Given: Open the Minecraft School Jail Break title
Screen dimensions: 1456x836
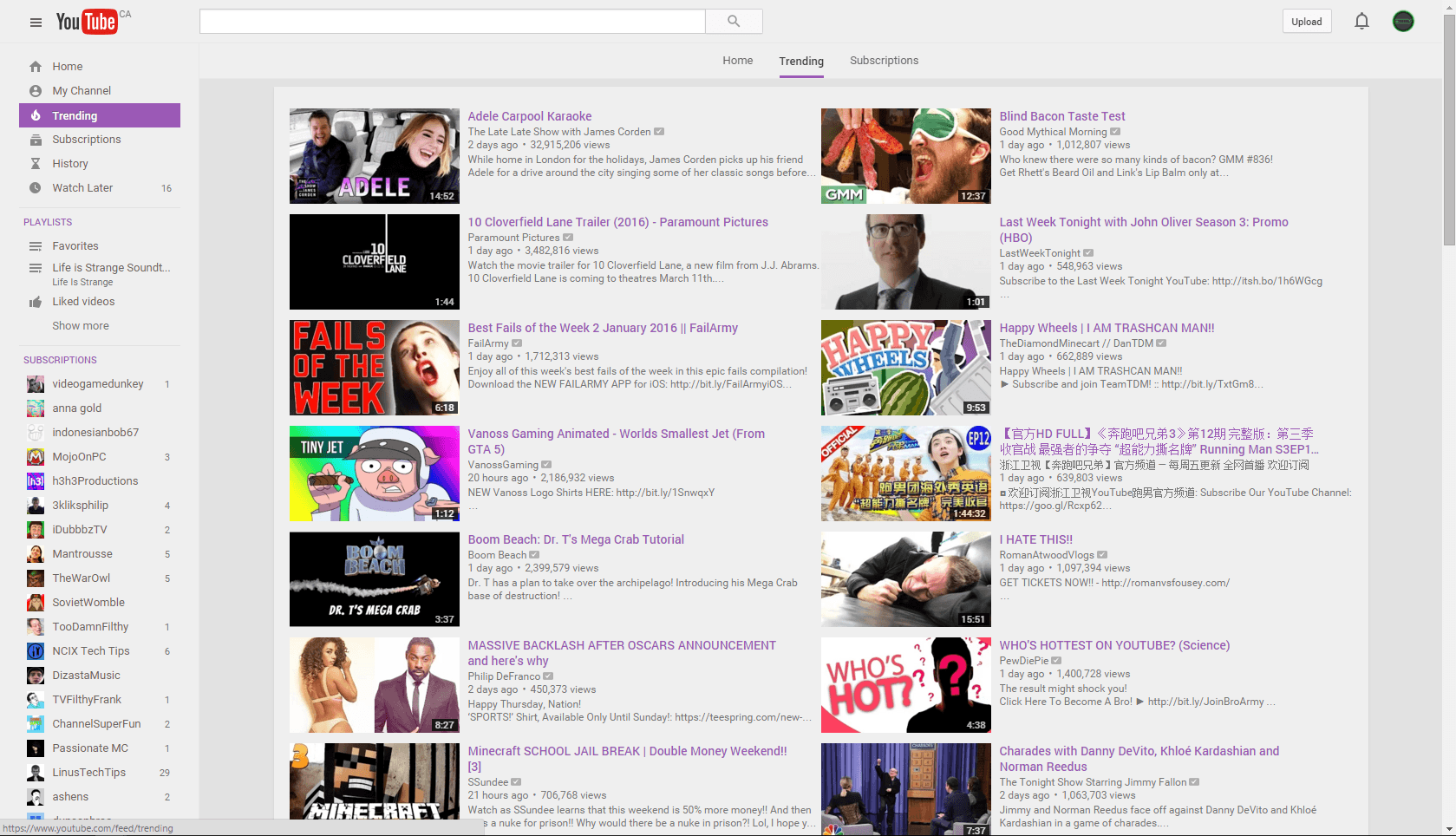Looking at the screenshot, I should [628, 759].
